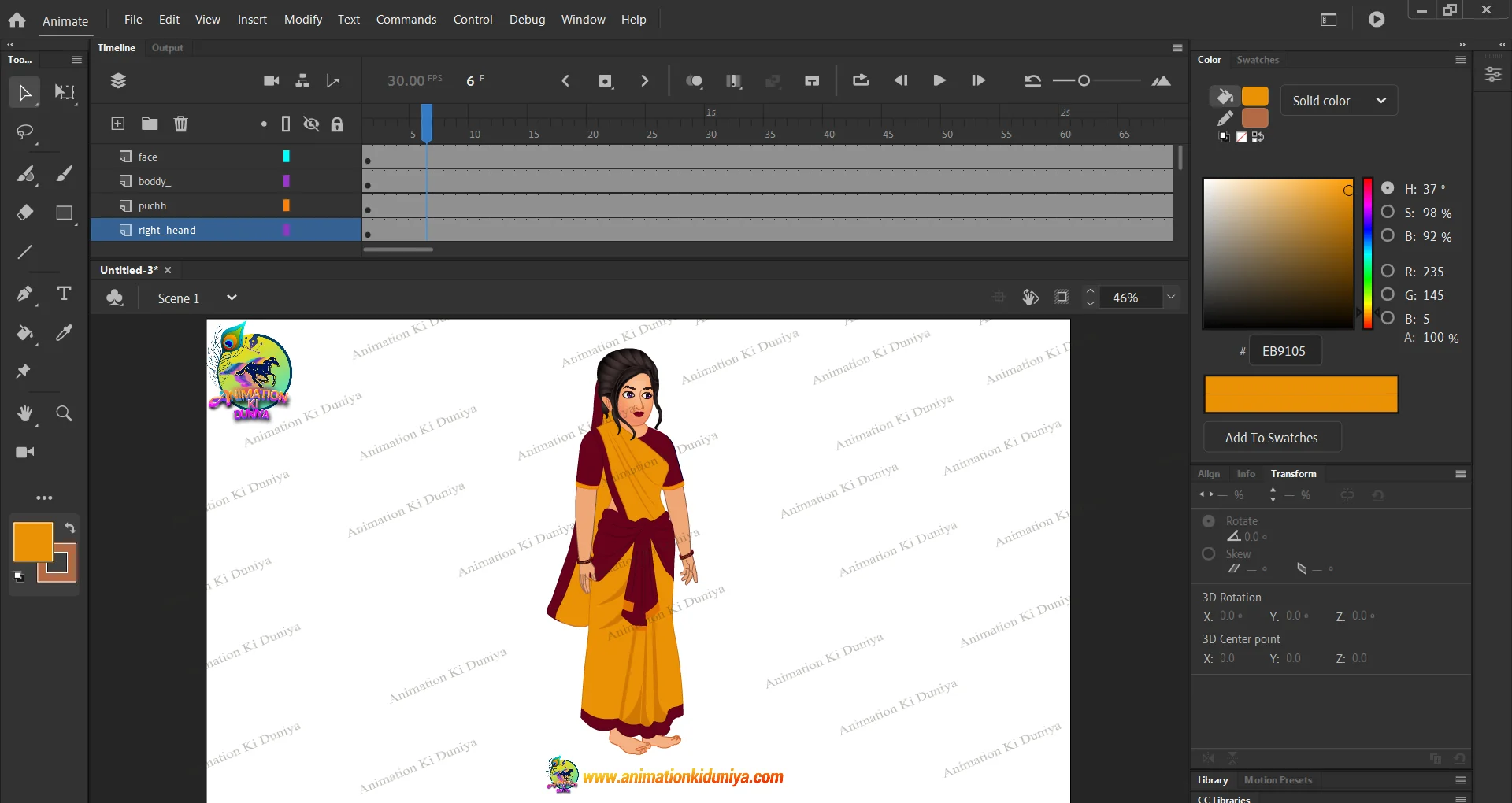Delete layer using trash icon
This screenshot has height=803, width=1512.
(181, 124)
